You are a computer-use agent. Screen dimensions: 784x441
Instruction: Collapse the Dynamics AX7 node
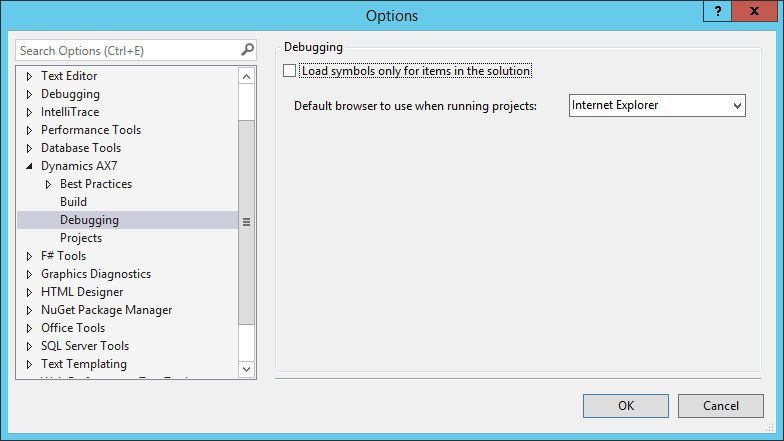click(29, 166)
